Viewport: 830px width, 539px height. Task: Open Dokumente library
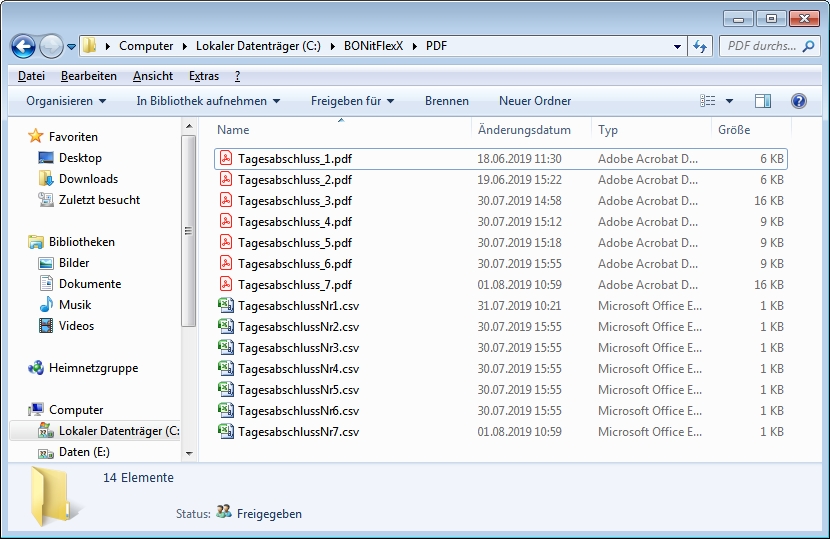pos(90,284)
